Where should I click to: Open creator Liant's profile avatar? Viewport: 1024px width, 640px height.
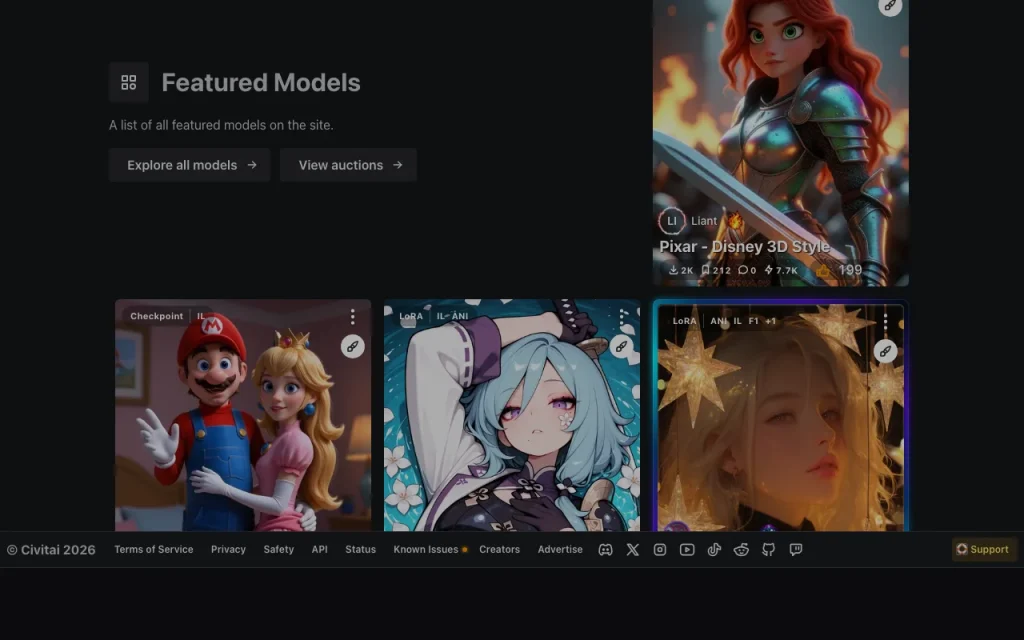coord(671,221)
